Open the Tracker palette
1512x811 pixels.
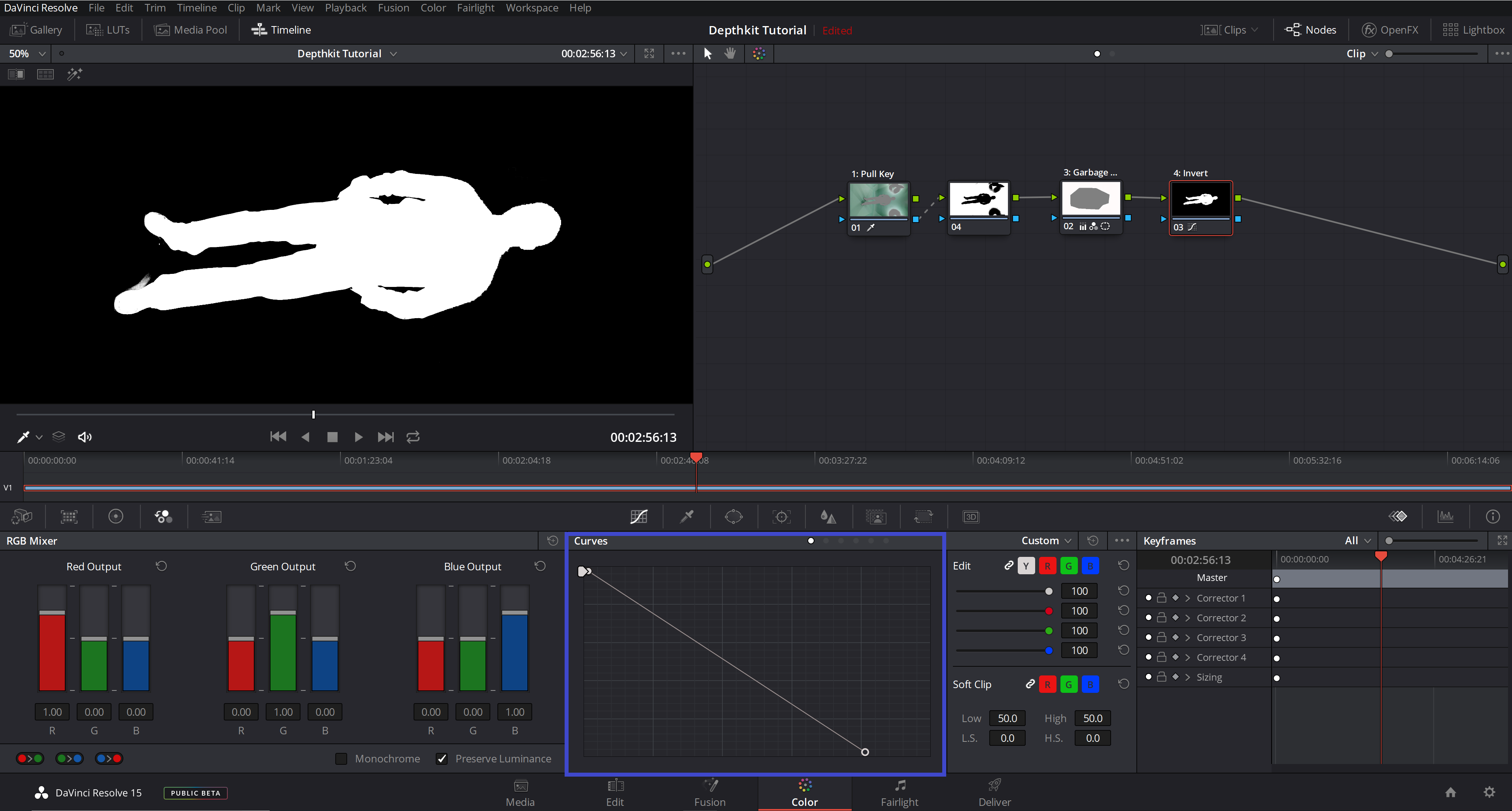[781, 517]
